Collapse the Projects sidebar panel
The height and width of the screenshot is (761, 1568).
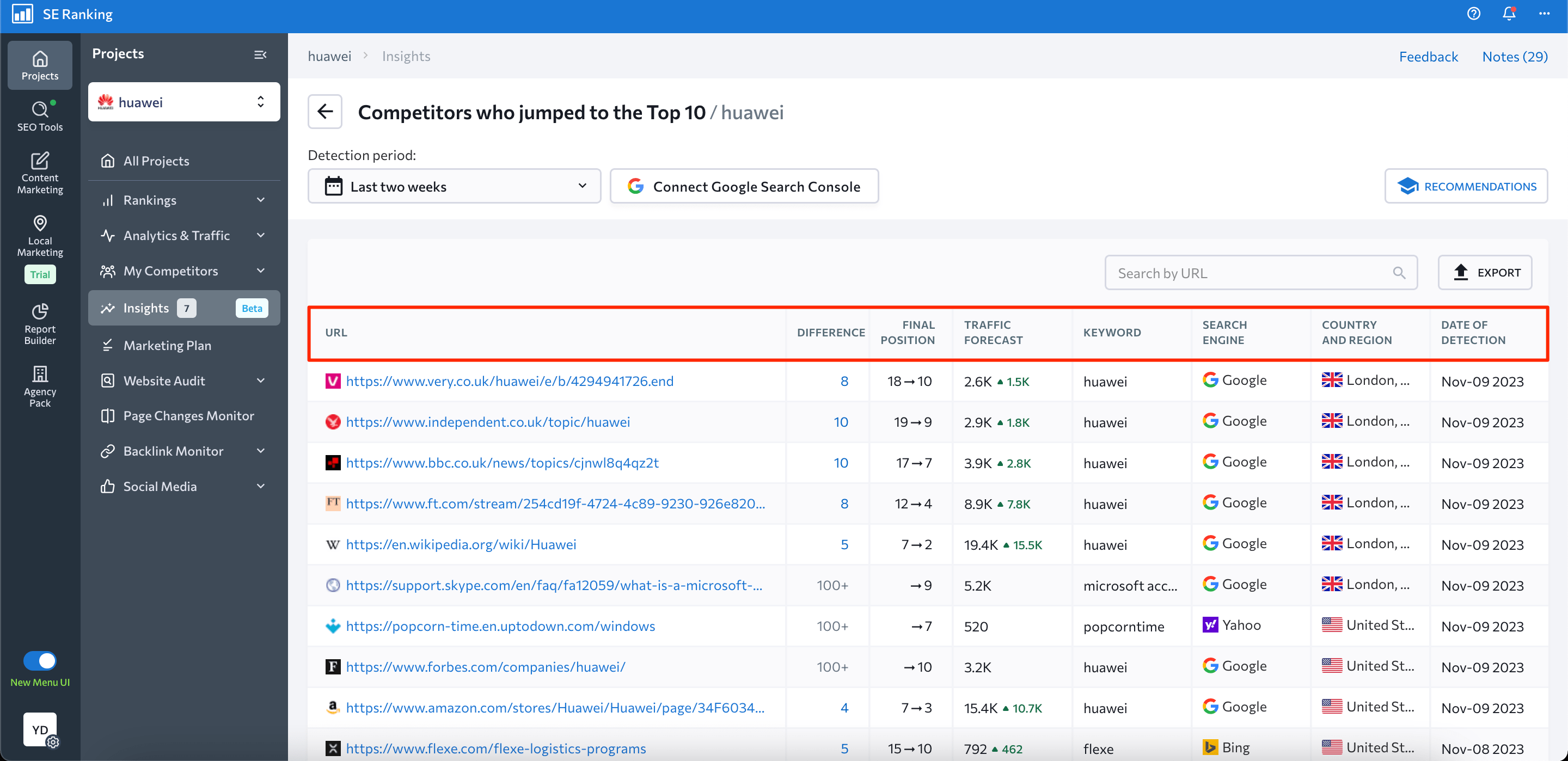(x=261, y=55)
